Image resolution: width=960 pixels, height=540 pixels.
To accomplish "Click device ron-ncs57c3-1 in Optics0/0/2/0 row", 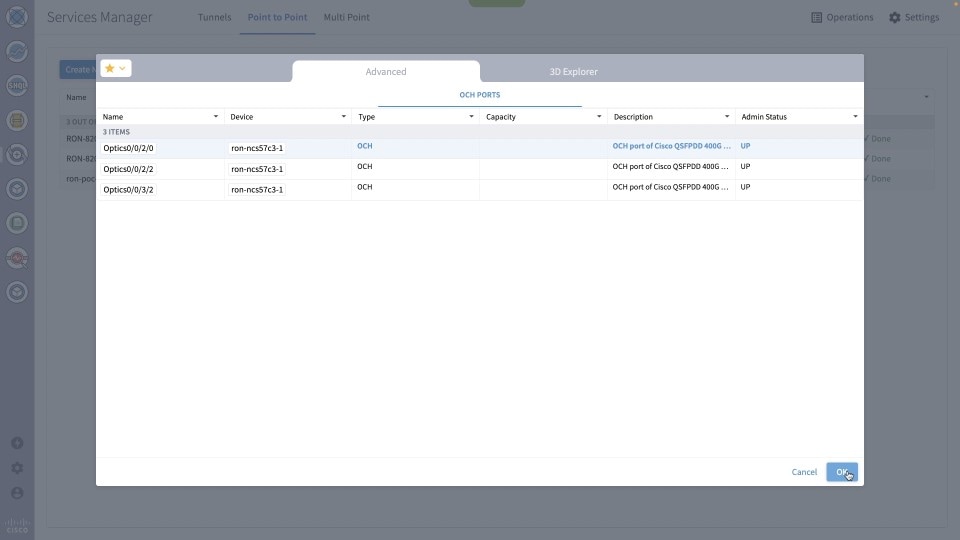I will tap(257, 148).
